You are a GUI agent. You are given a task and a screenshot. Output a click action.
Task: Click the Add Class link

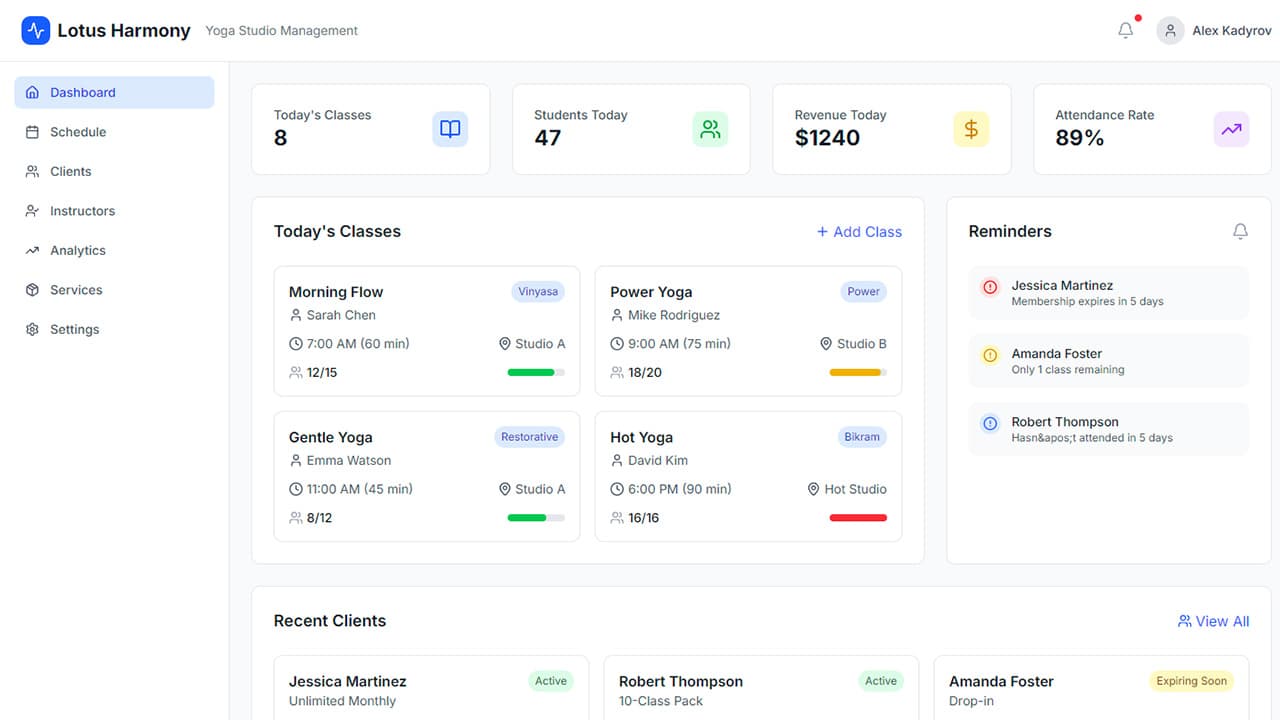(x=858, y=231)
